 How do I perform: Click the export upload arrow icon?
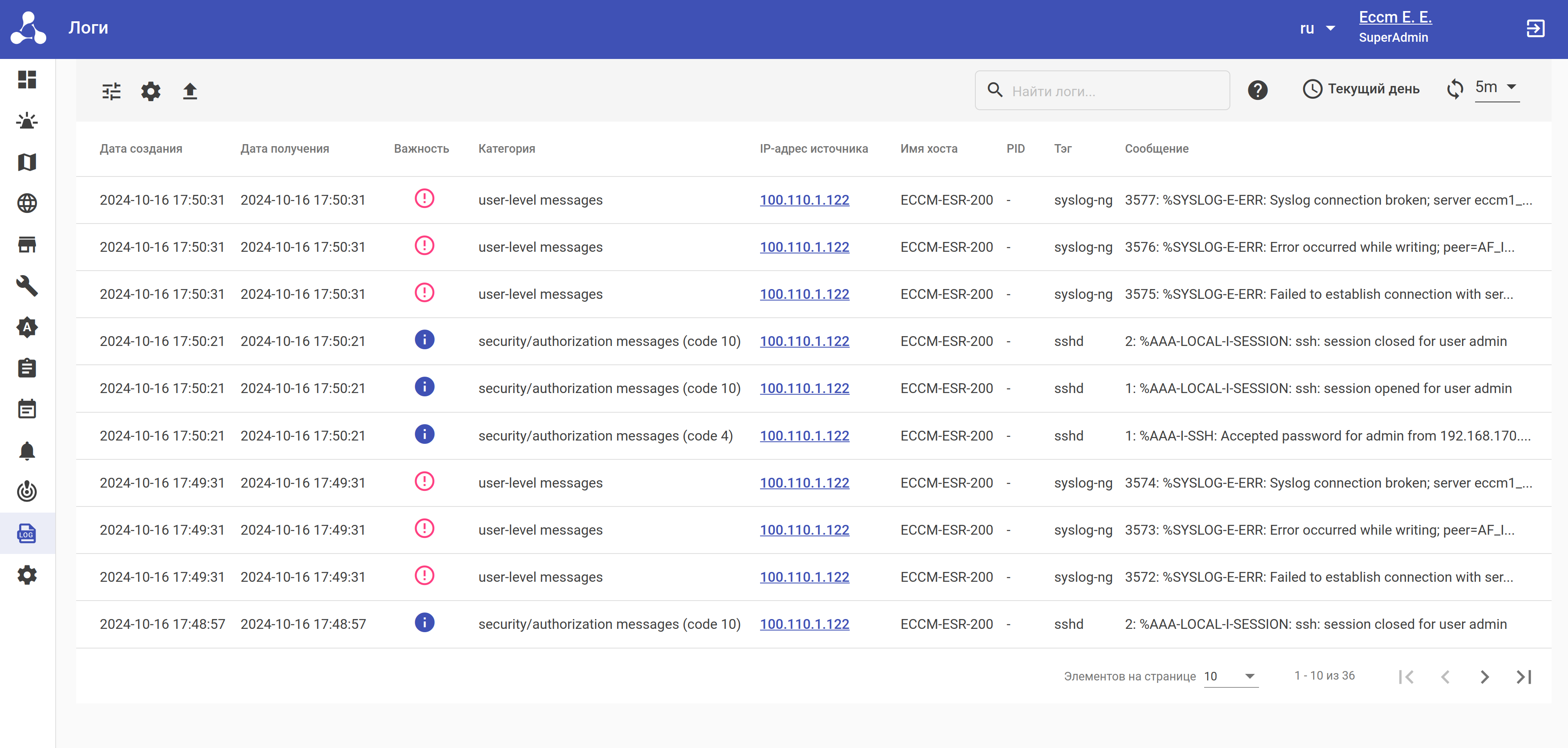[190, 91]
